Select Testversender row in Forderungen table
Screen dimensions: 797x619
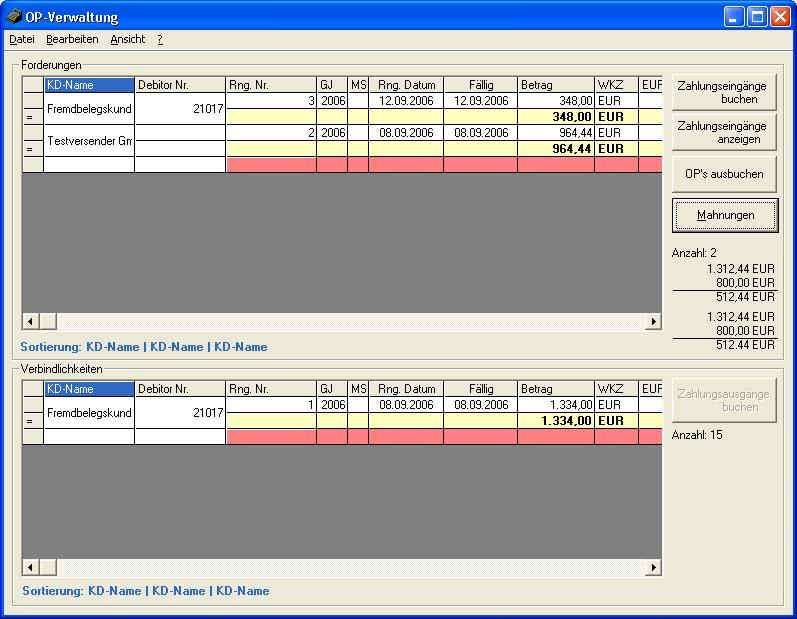point(90,141)
